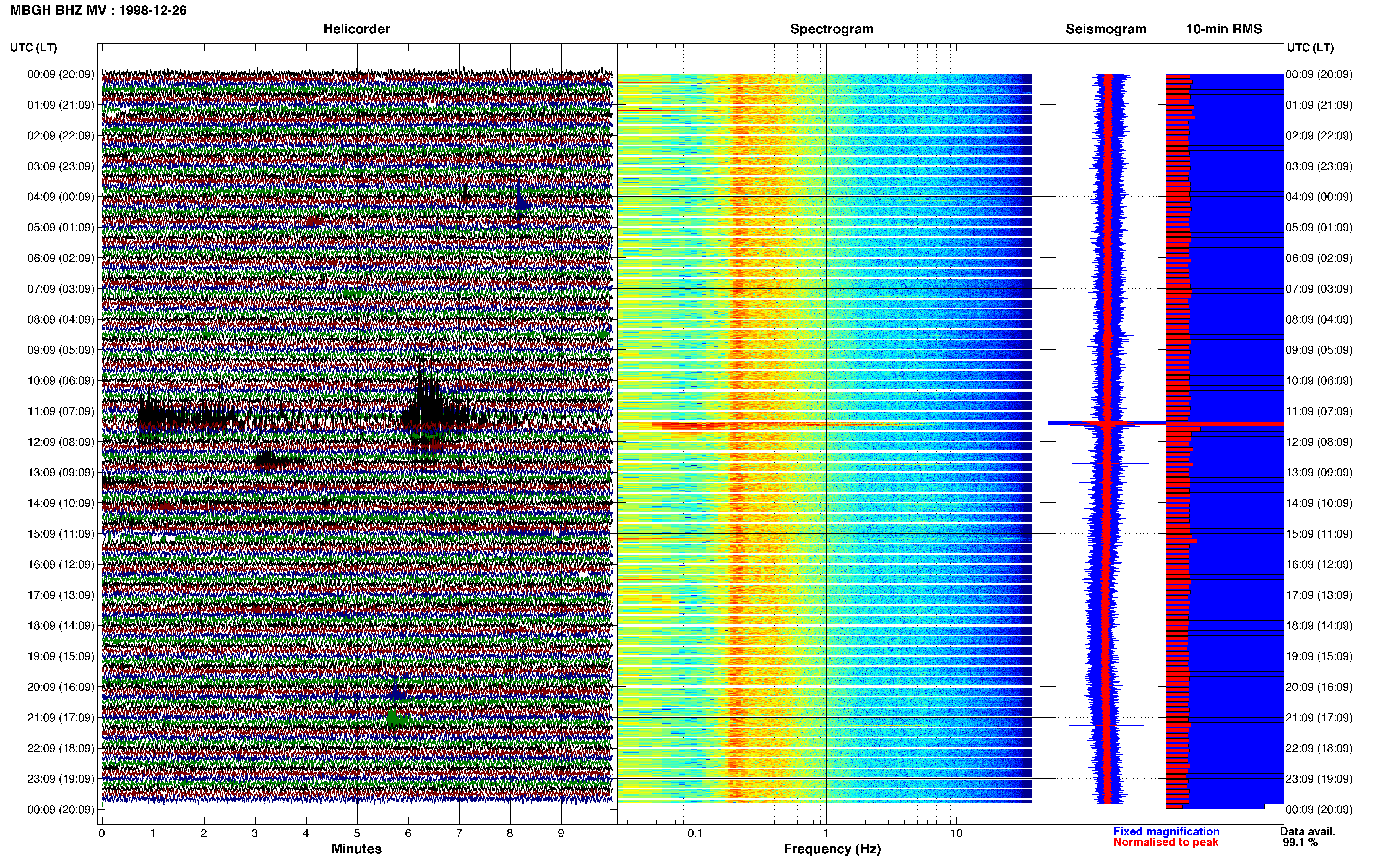Select the 'Helicorder' panel heading

pos(356,29)
